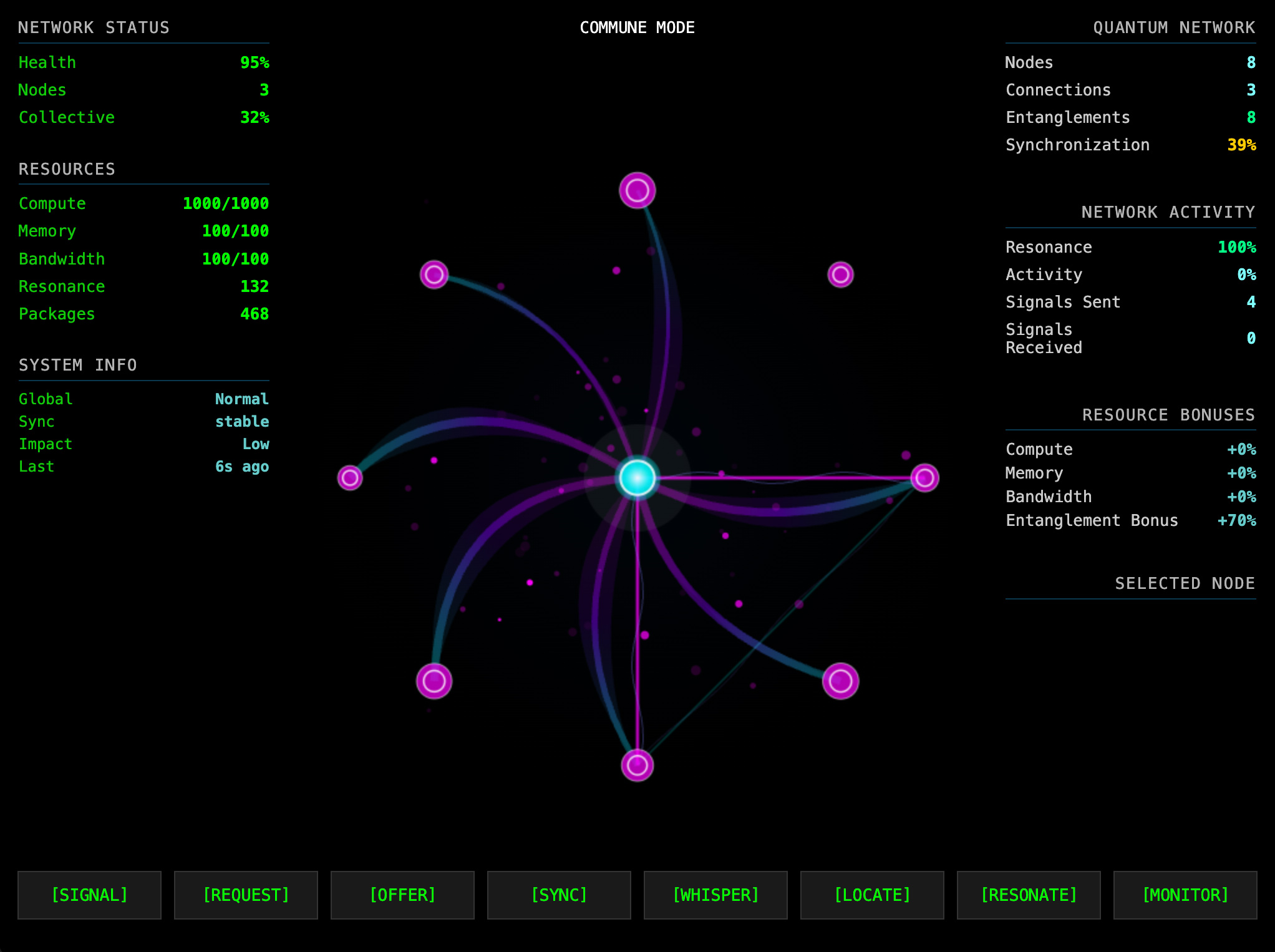This screenshot has width=1275, height=952.
Task: Click the Synchronization 39% value
Action: 1241,145
